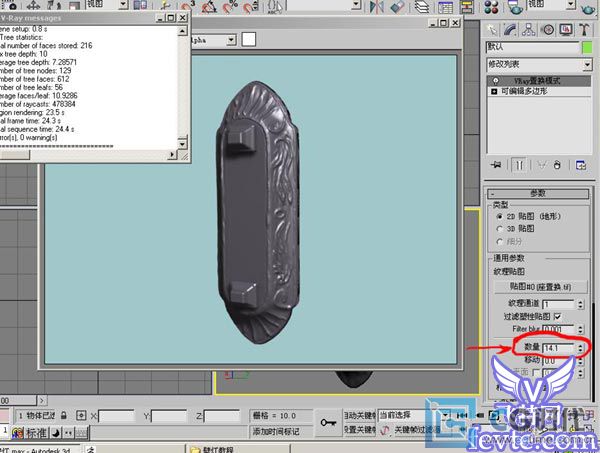The width and height of the screenshot is (600, 453).
Task: Open Configure Modifier Sets icon
Action: pos(581,165)
